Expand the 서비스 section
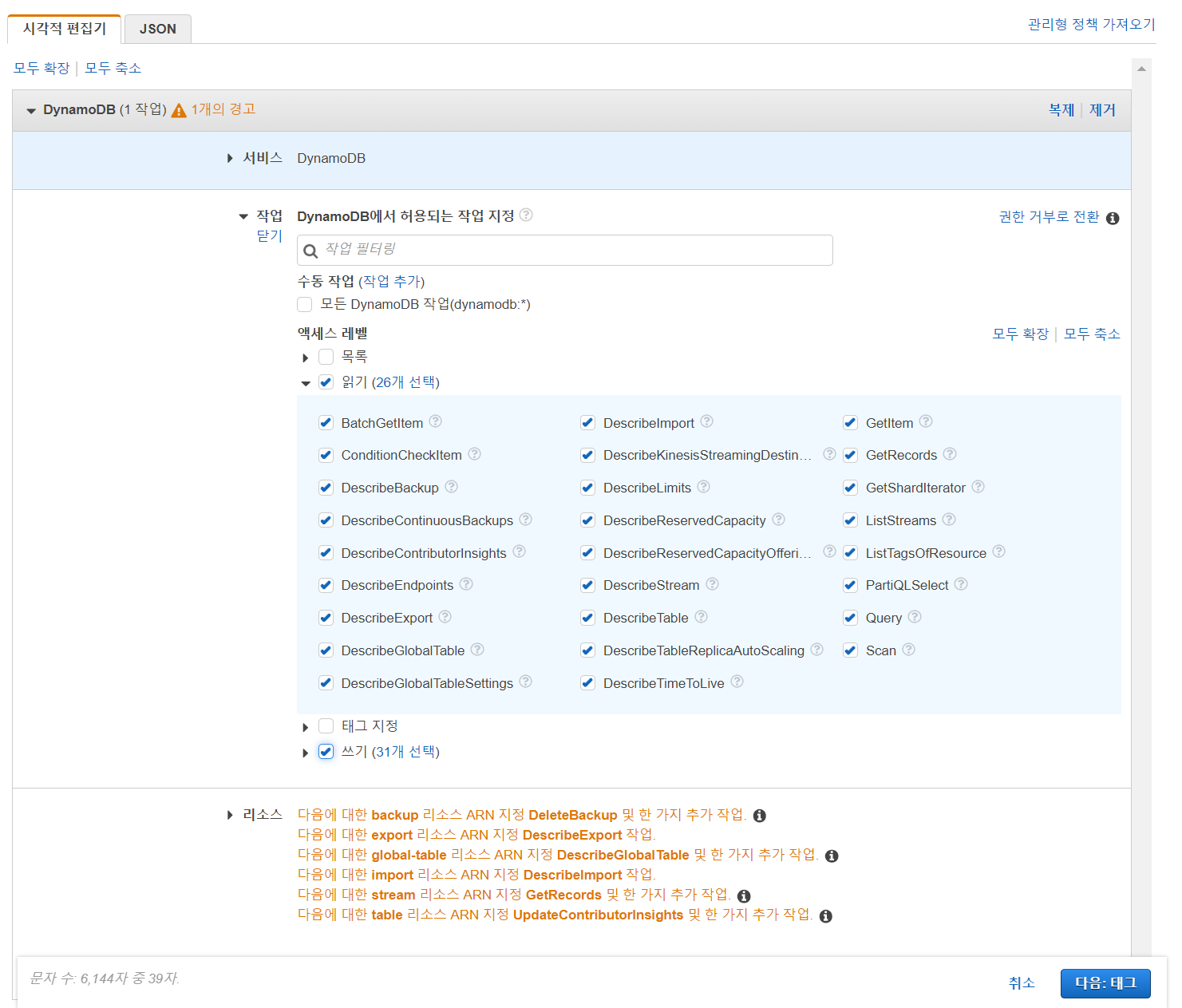 (230, 159)
